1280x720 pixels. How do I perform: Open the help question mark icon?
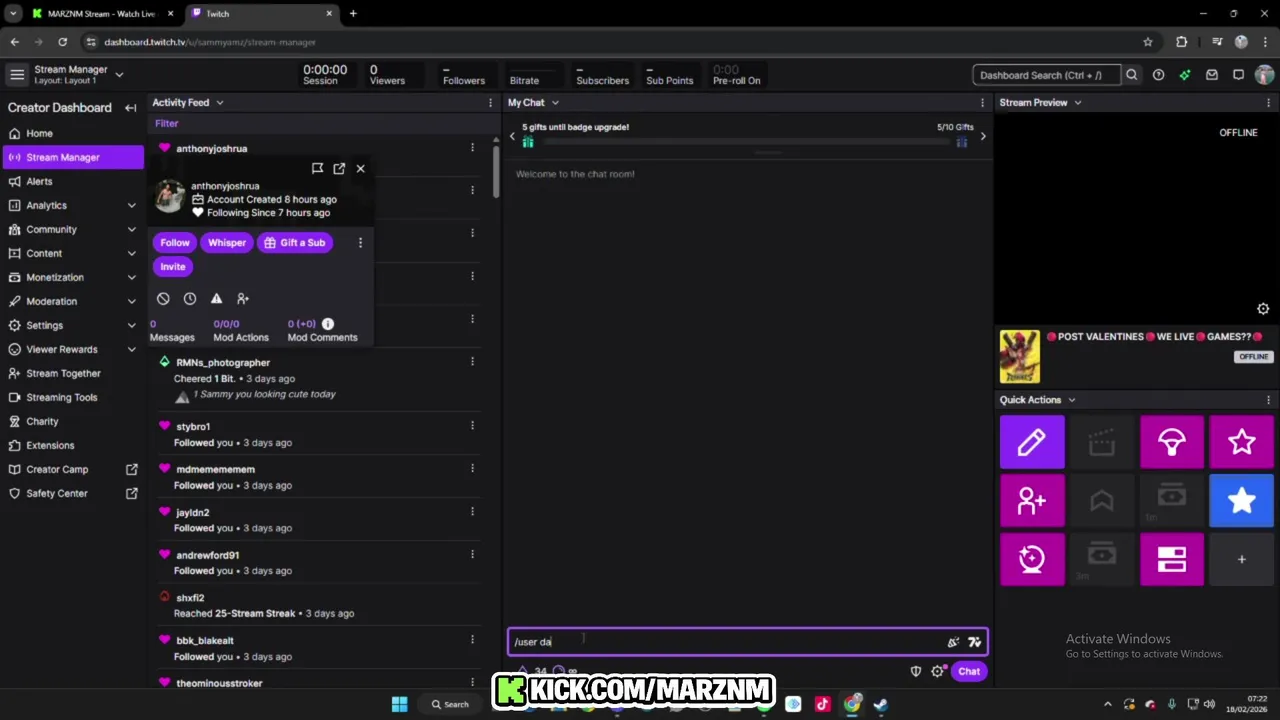click(1158, 75)
